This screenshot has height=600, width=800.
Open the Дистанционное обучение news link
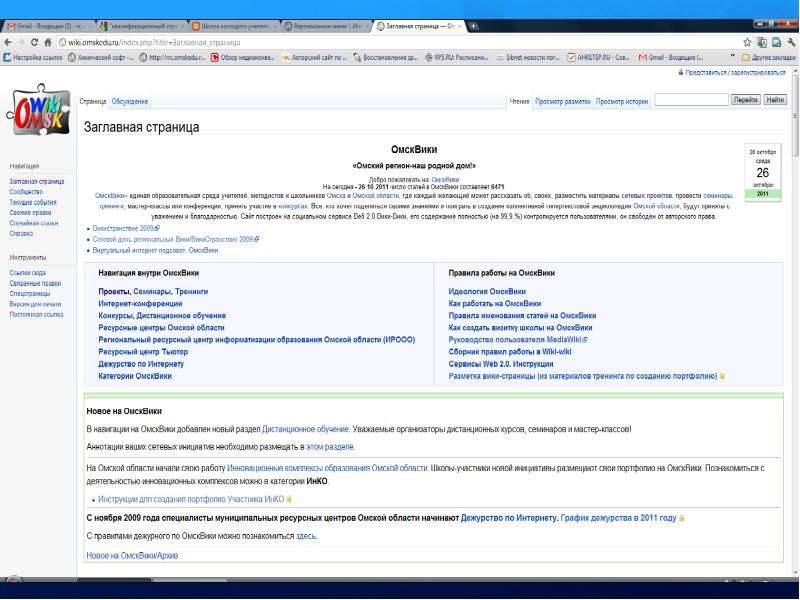(x=305, y=429)
